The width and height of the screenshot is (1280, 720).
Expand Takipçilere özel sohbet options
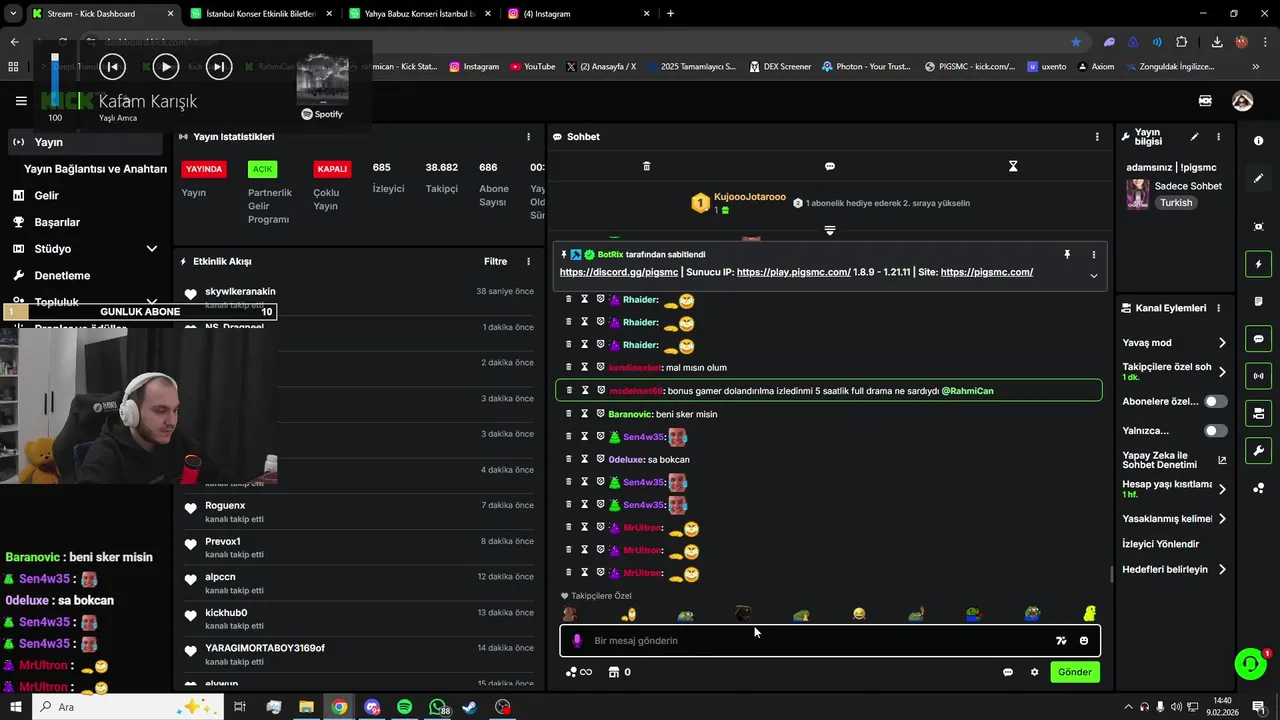1222,372
